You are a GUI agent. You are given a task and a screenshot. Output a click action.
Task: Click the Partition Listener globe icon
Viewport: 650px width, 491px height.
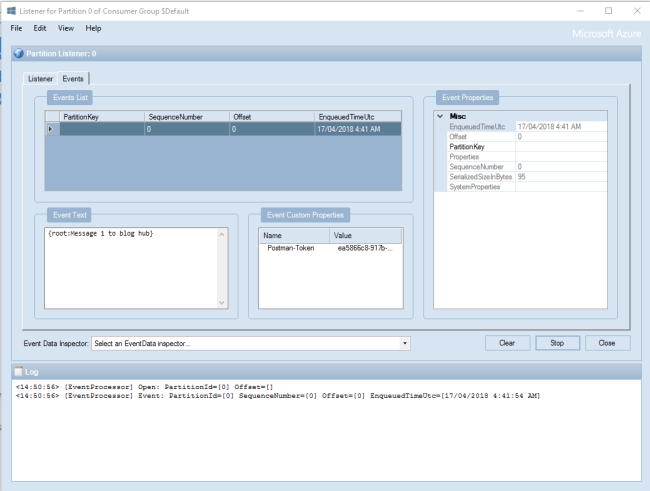click(19, 53)
